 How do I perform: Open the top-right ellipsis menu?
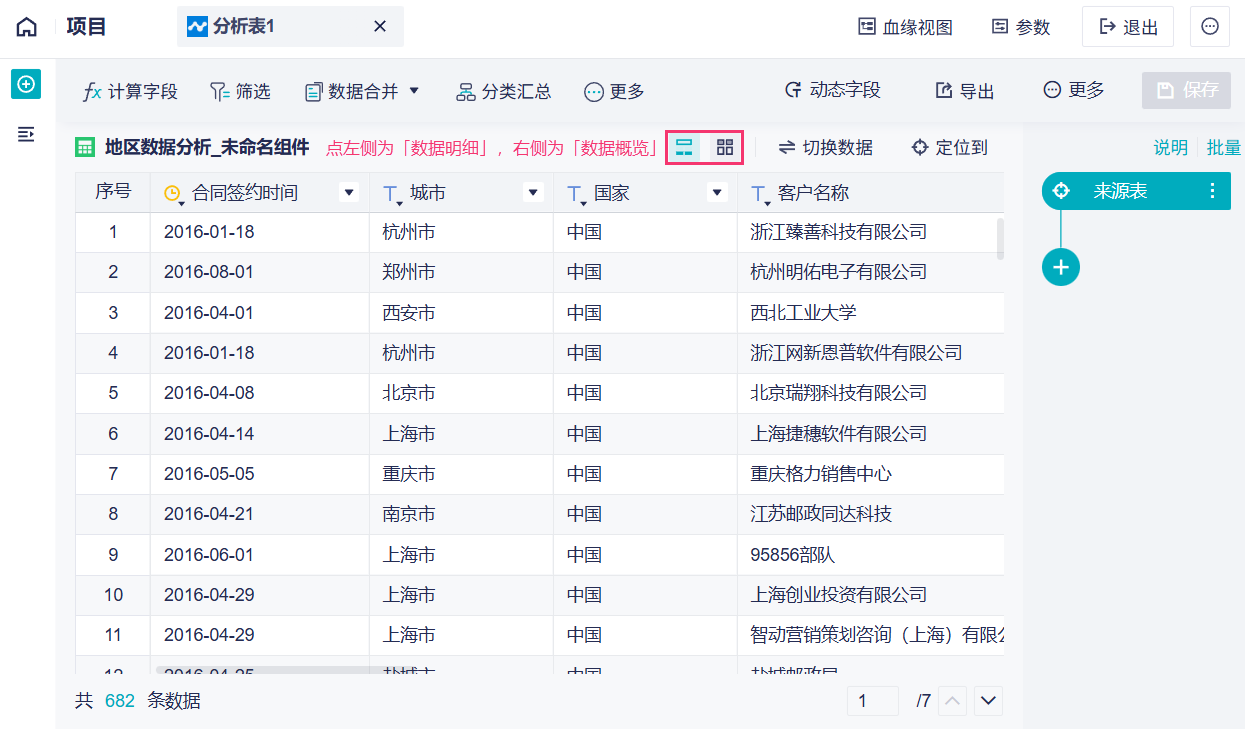[x=1210, y=27]
